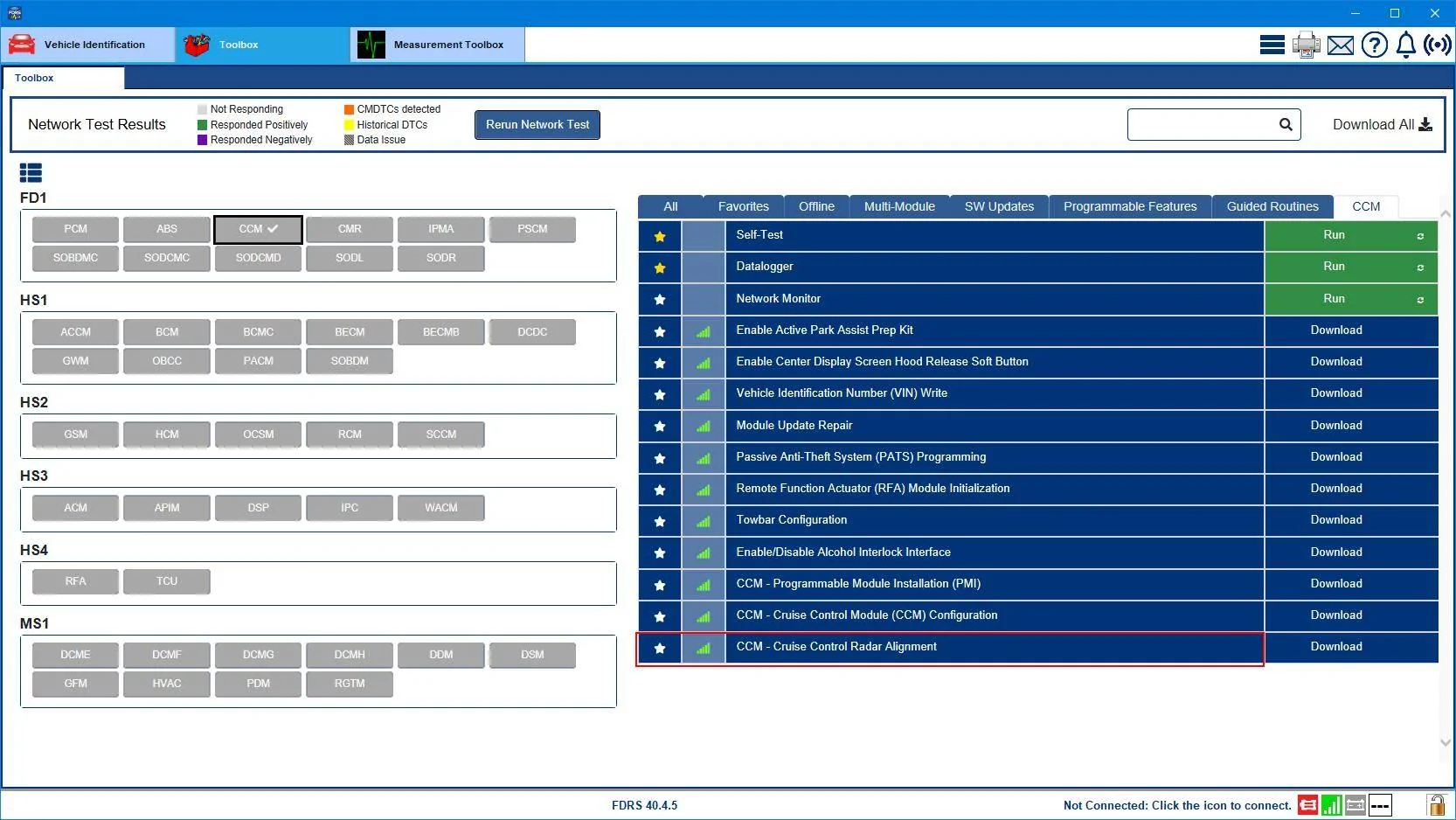Click the red vehicle connection icon in status bar
This screenshot has height=820, width=1456.
click(x=1307, y=805)
